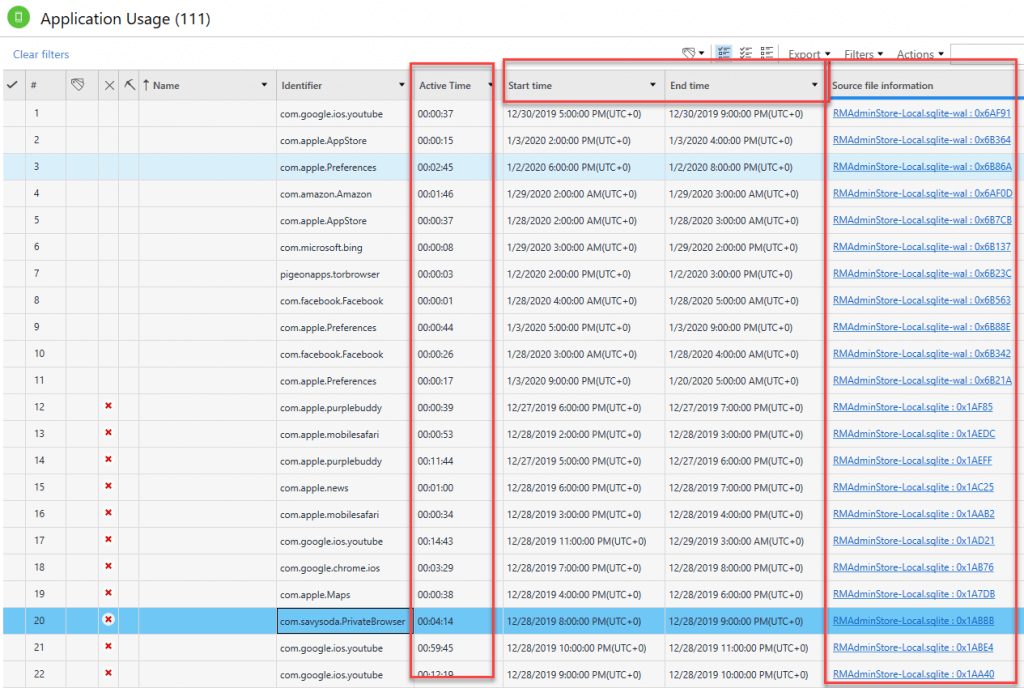The height and width of the screenshot is (688, 1024).
Task: Click the pickaxe carved column header icon
Action: [129, 85]
